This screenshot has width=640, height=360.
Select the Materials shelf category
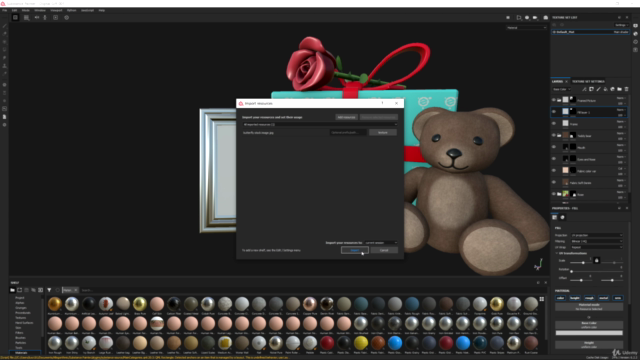tap(24, 353)
